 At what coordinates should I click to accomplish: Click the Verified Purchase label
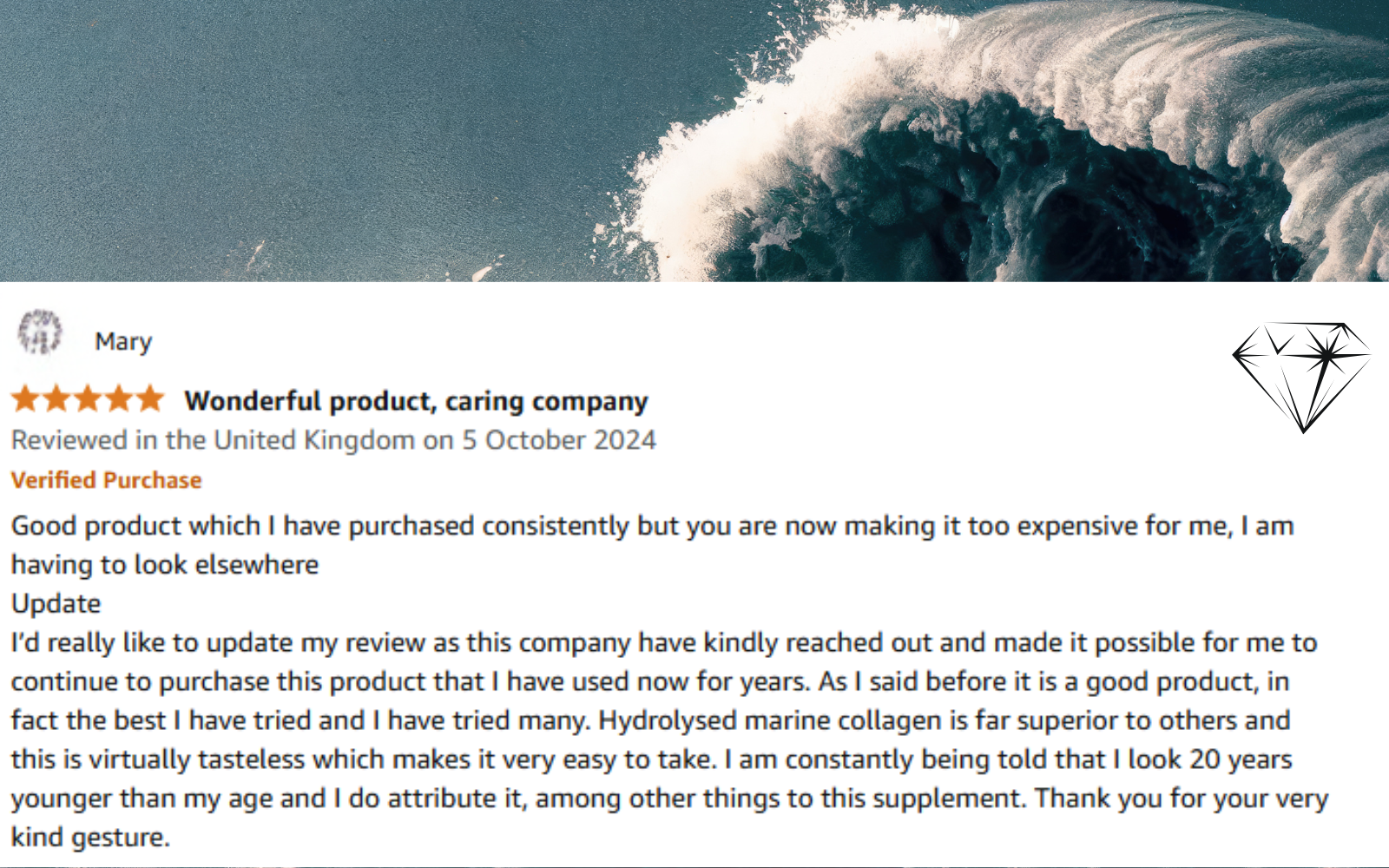click(x=106, y=480)
